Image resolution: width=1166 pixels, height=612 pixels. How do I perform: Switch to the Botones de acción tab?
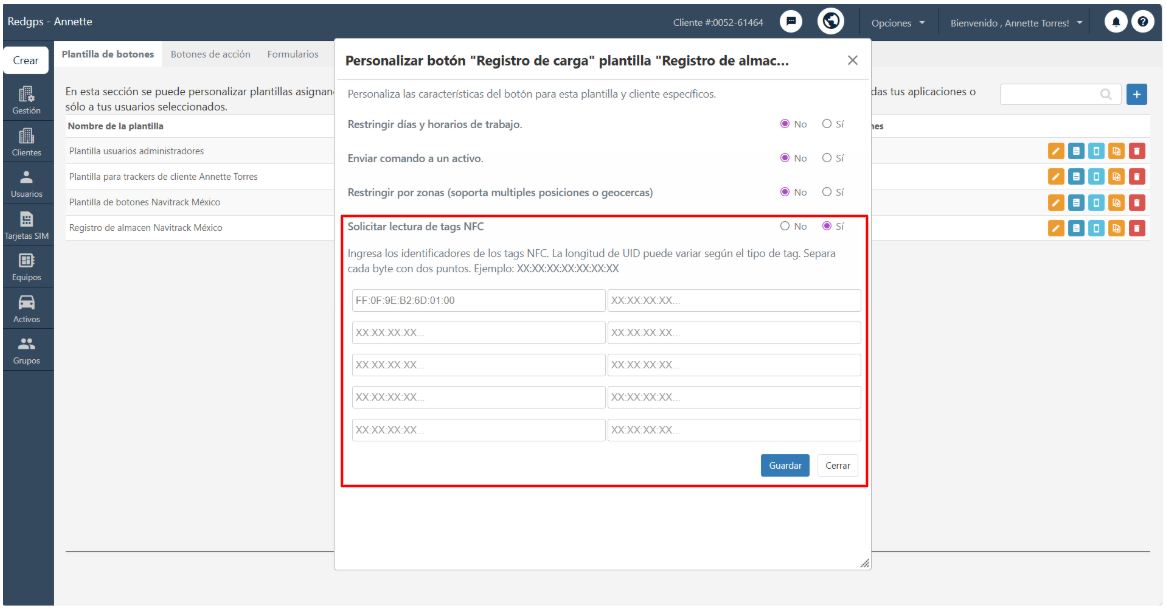point(210,54)
